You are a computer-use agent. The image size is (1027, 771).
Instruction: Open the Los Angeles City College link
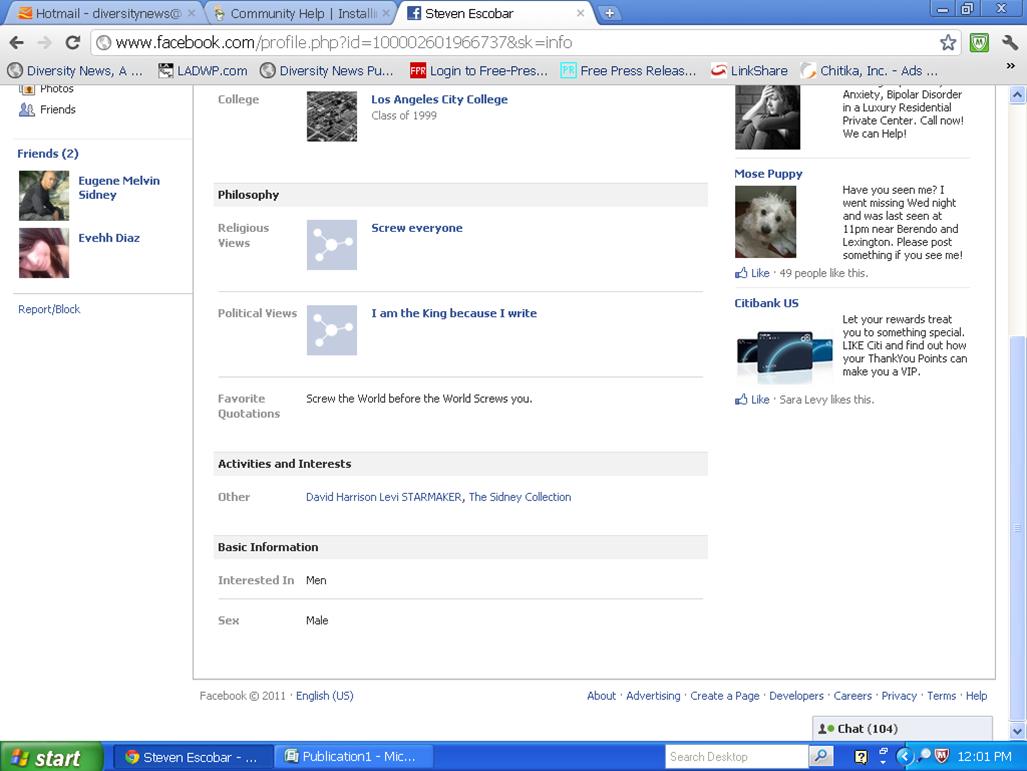coord(438,99)
